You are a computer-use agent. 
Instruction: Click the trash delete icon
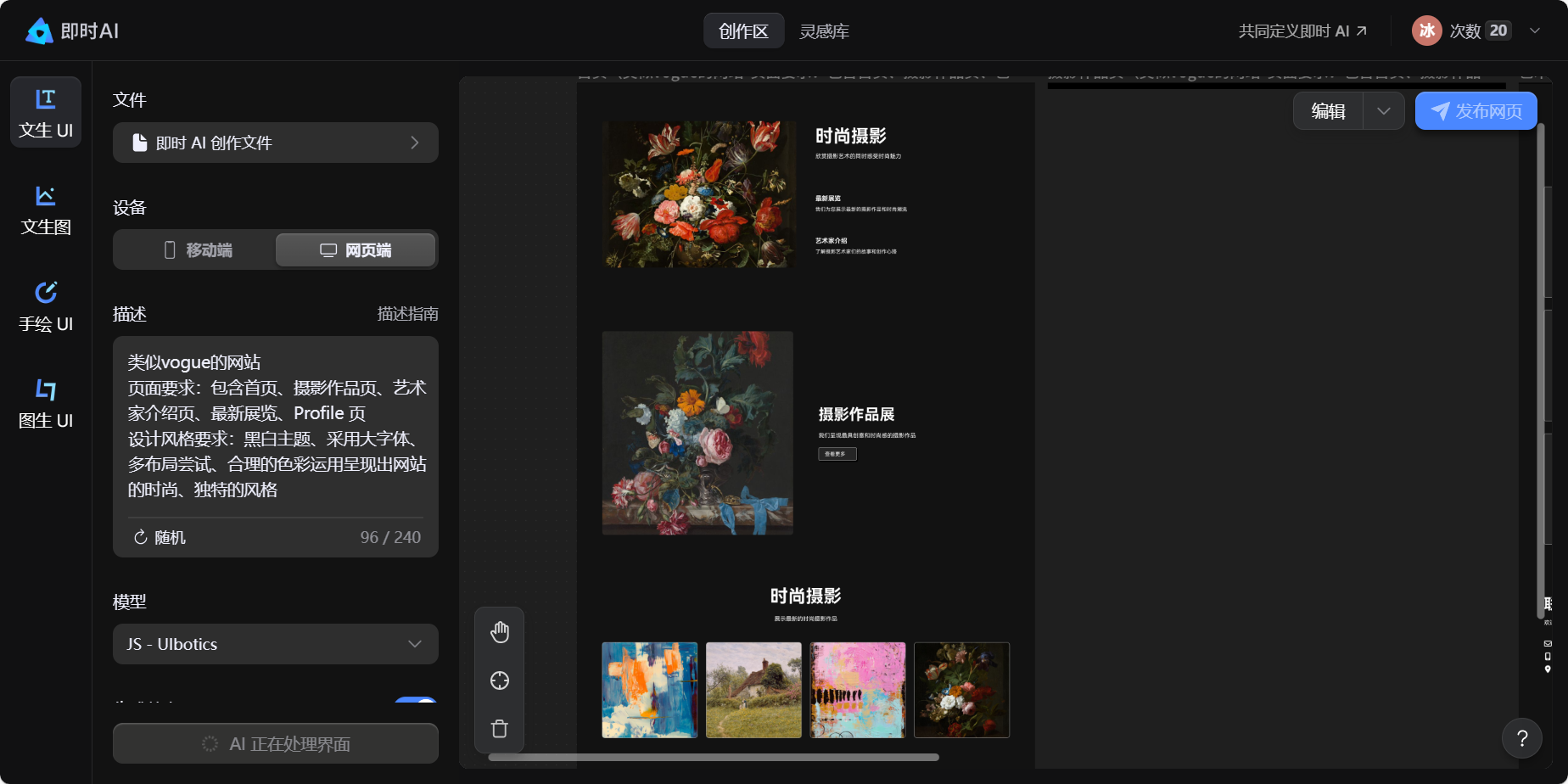pos(500,729)
